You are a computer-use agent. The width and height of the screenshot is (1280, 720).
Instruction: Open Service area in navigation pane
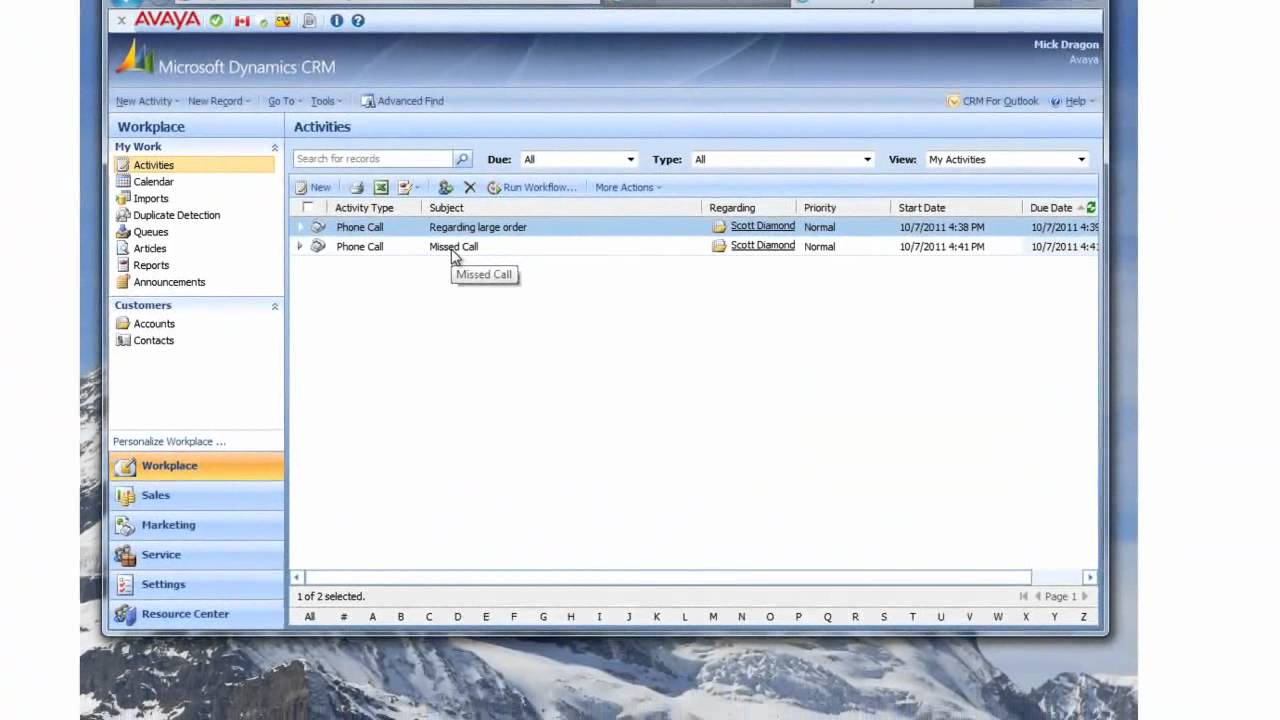point(197,554)
